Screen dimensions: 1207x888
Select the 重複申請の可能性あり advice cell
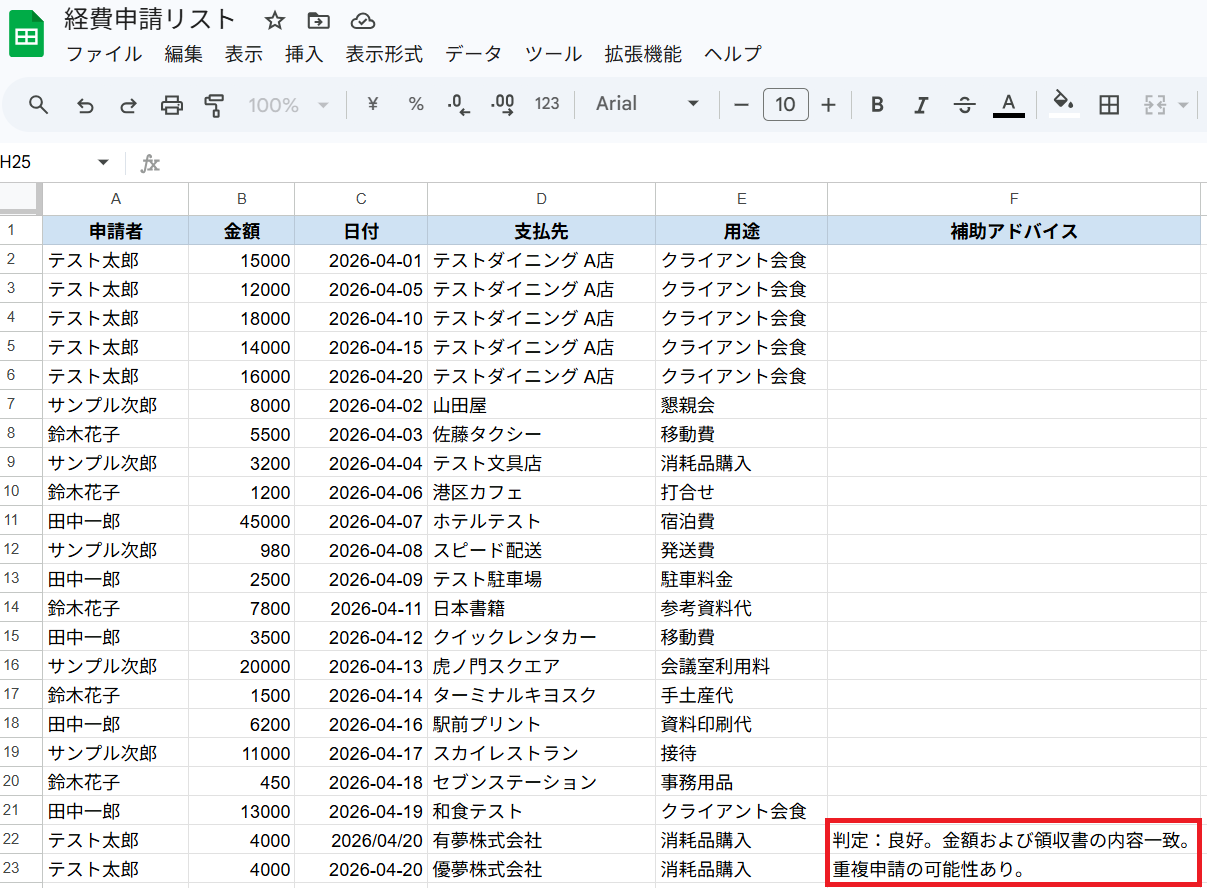point(1014,869)
